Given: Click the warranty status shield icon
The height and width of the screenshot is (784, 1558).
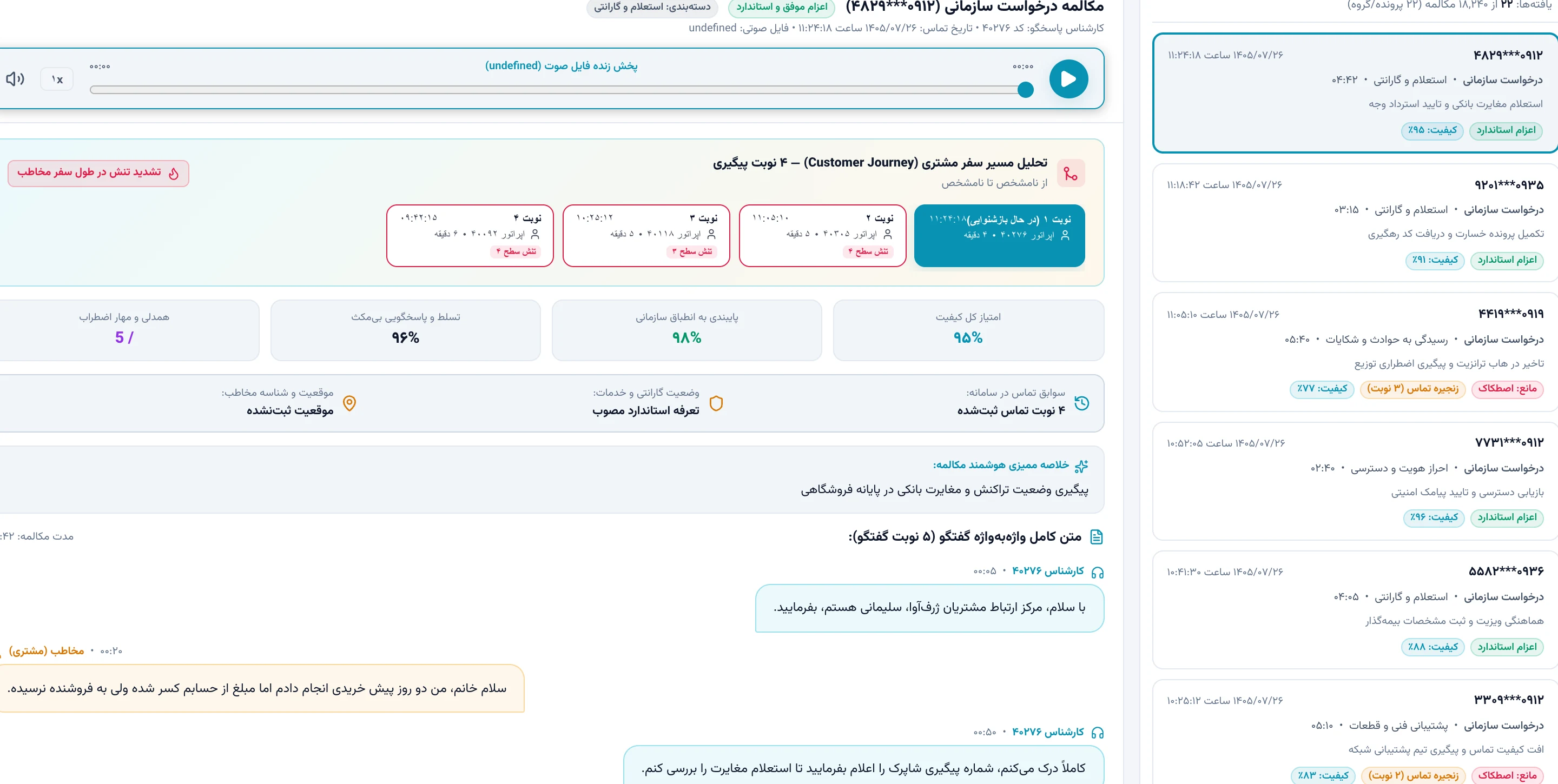Looking at the screenshot, I should pos(716,403).
